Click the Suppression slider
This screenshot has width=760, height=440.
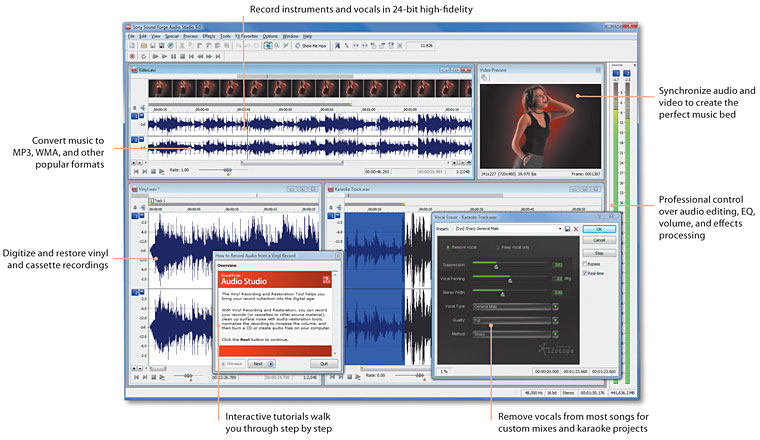tap(510, 265)
